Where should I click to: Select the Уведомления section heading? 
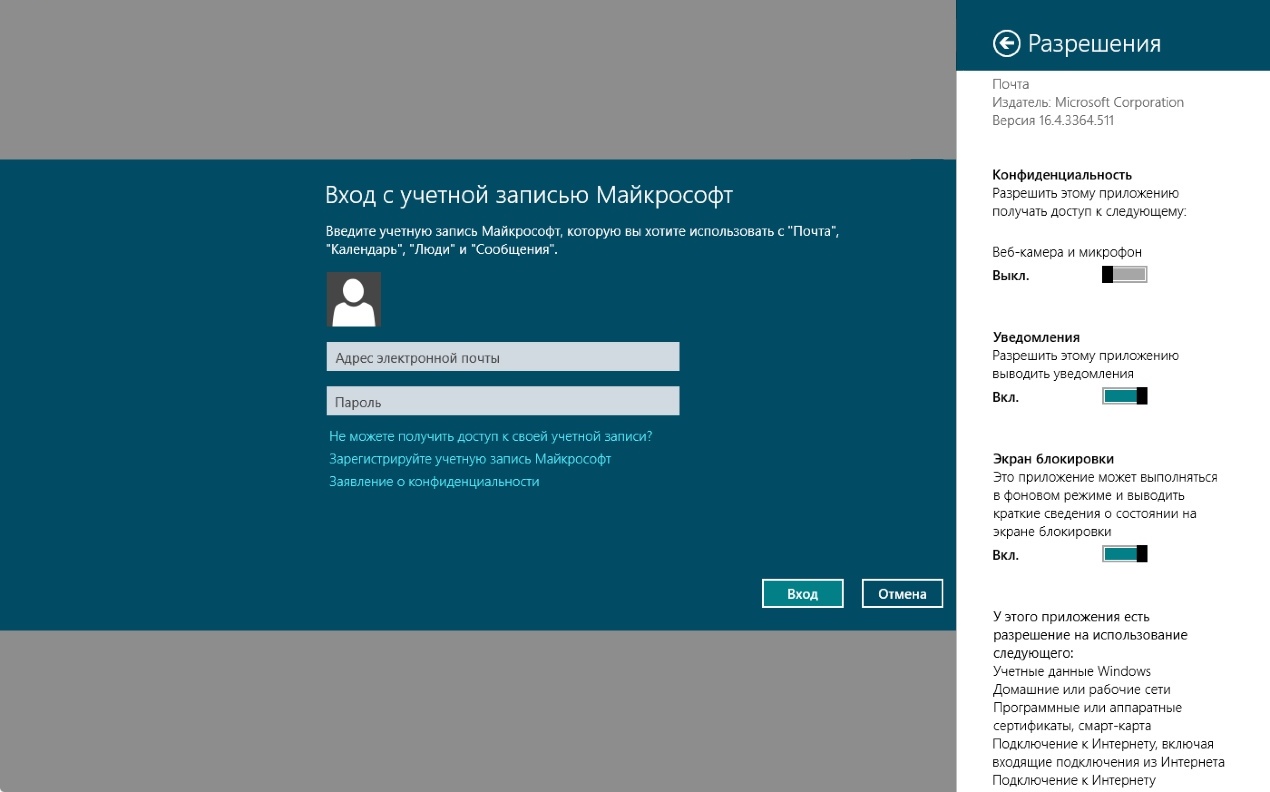(x=1036, y=337)
